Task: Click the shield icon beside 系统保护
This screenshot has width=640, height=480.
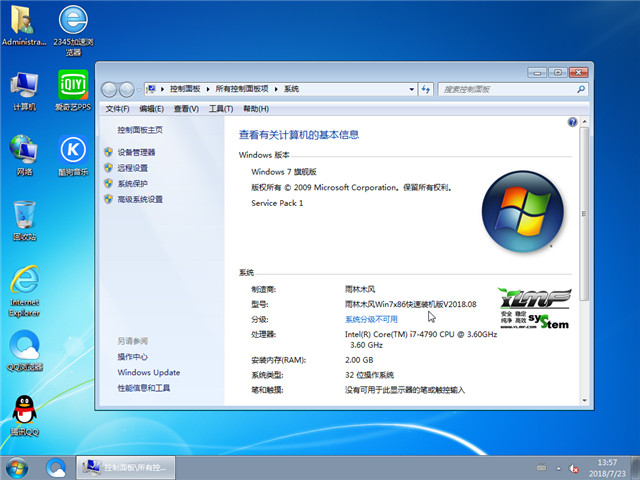Action: click(x=108, y=183)
